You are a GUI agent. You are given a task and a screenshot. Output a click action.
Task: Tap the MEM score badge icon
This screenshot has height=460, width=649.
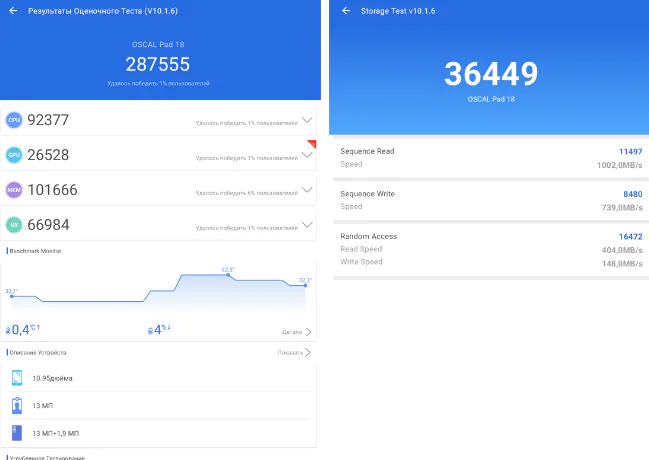(14, 190)
